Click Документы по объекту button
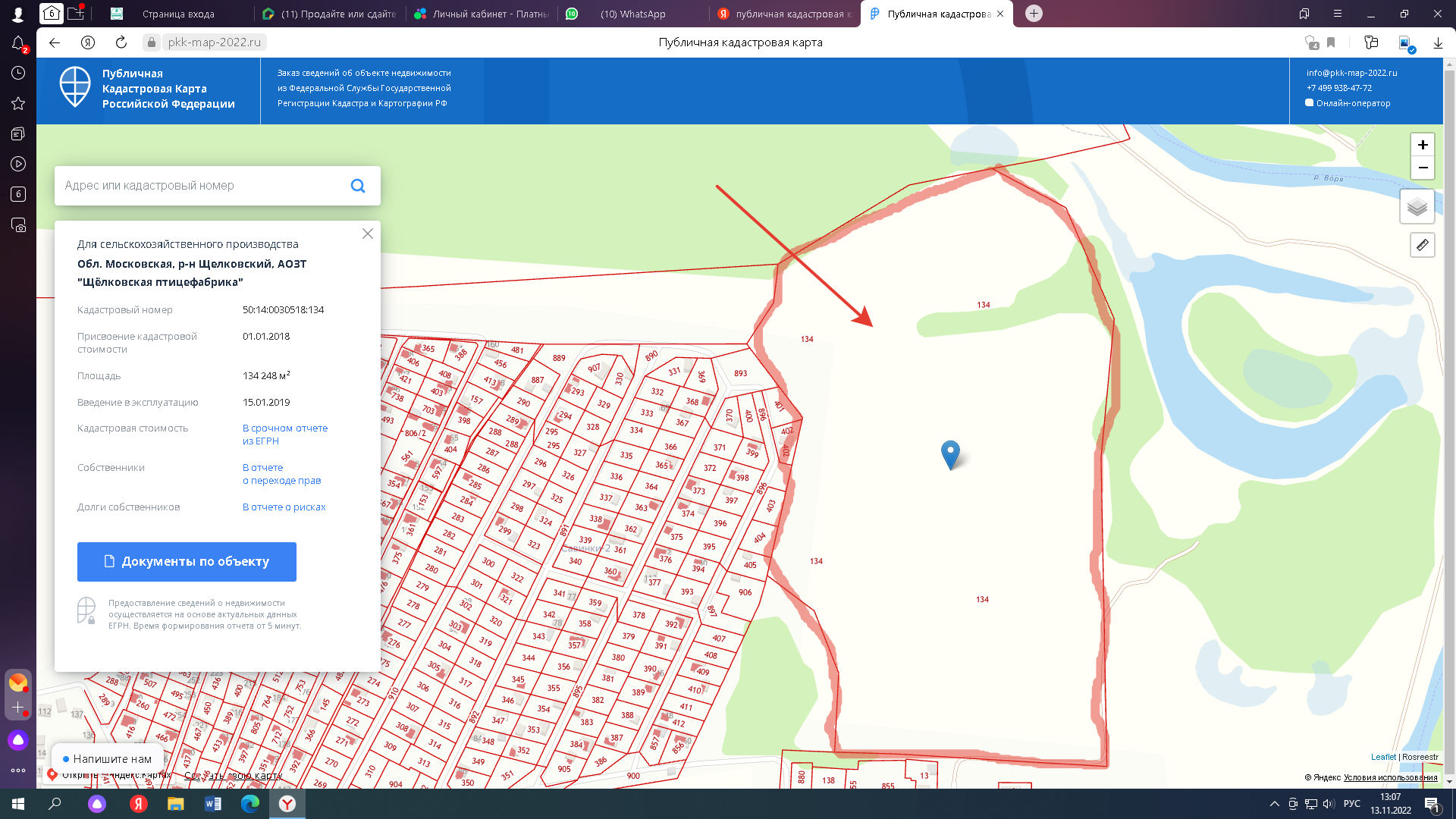 point(187,562)
